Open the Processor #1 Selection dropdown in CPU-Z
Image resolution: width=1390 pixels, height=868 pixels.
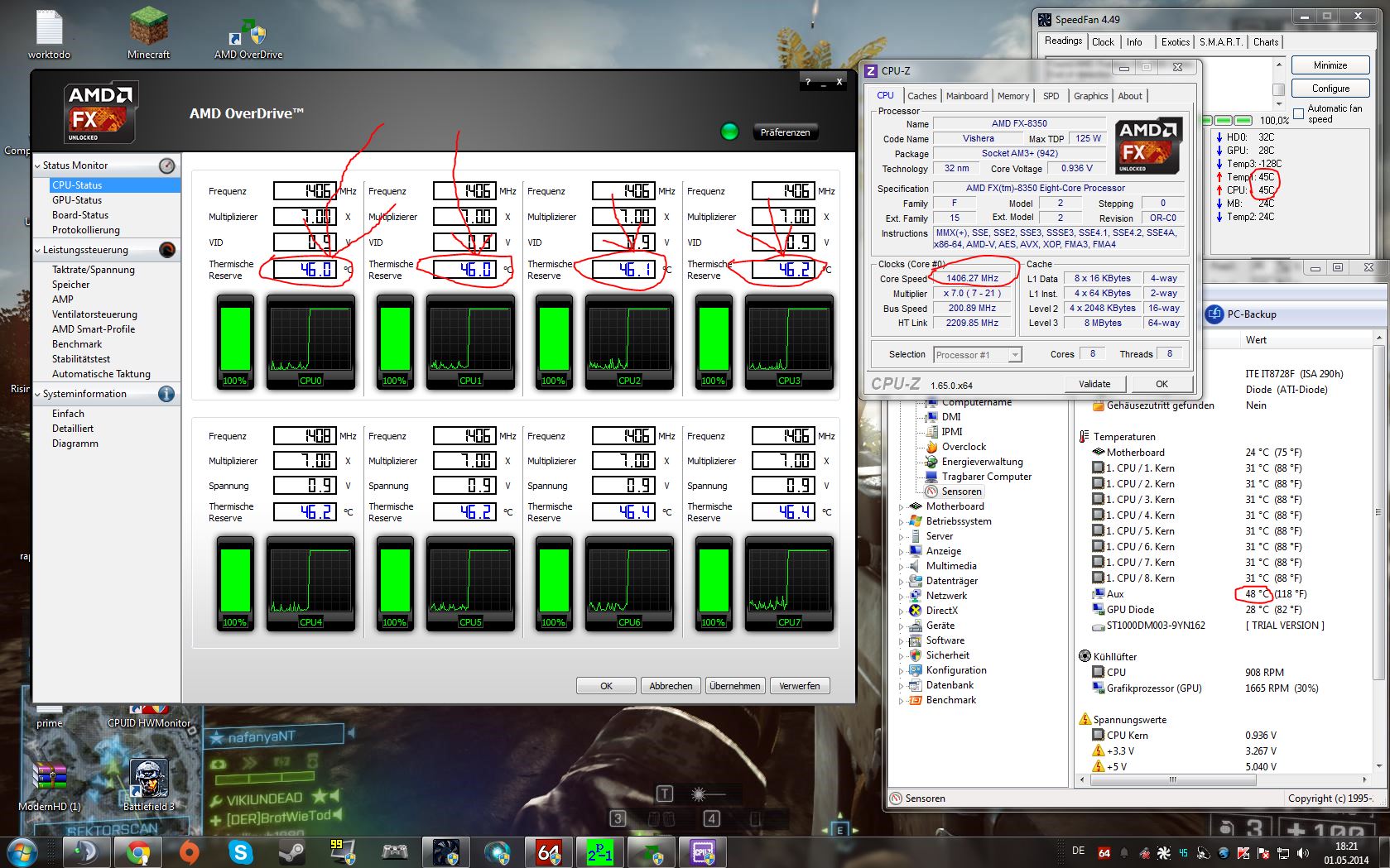pyautogui.click(x=1015, y=355)
